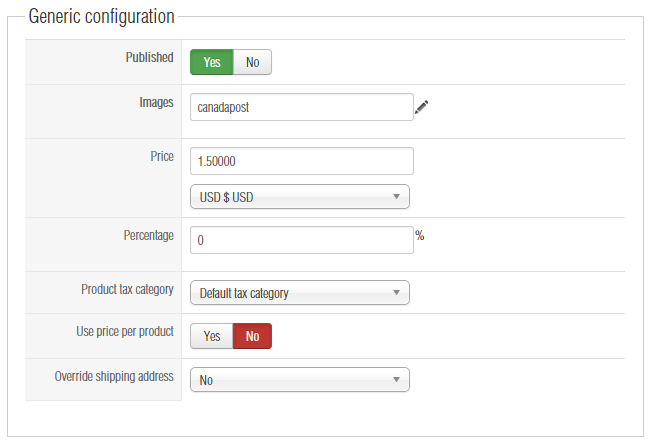Click the Use price per product label

click(x=125, y=331)
